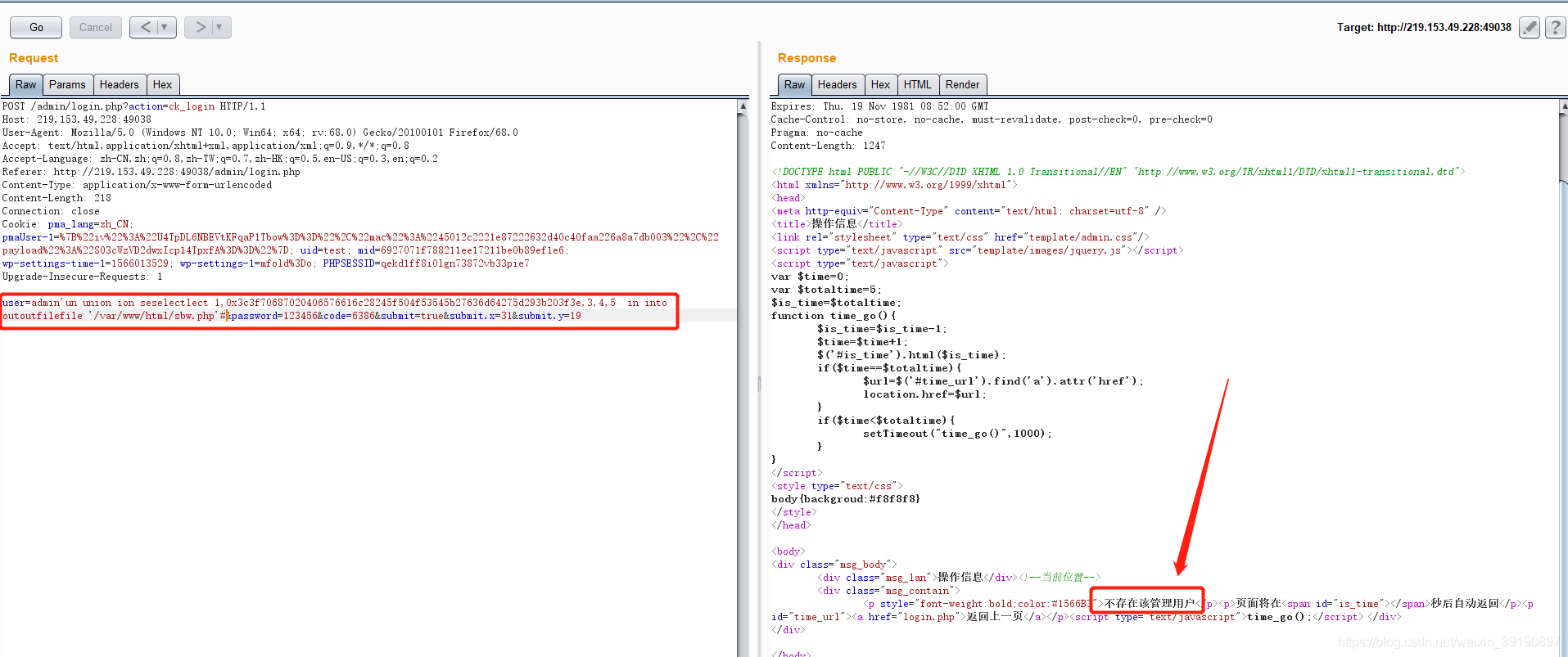1568x657 pixels.
Task: Click the Go button
Action: tap(36, 27)
